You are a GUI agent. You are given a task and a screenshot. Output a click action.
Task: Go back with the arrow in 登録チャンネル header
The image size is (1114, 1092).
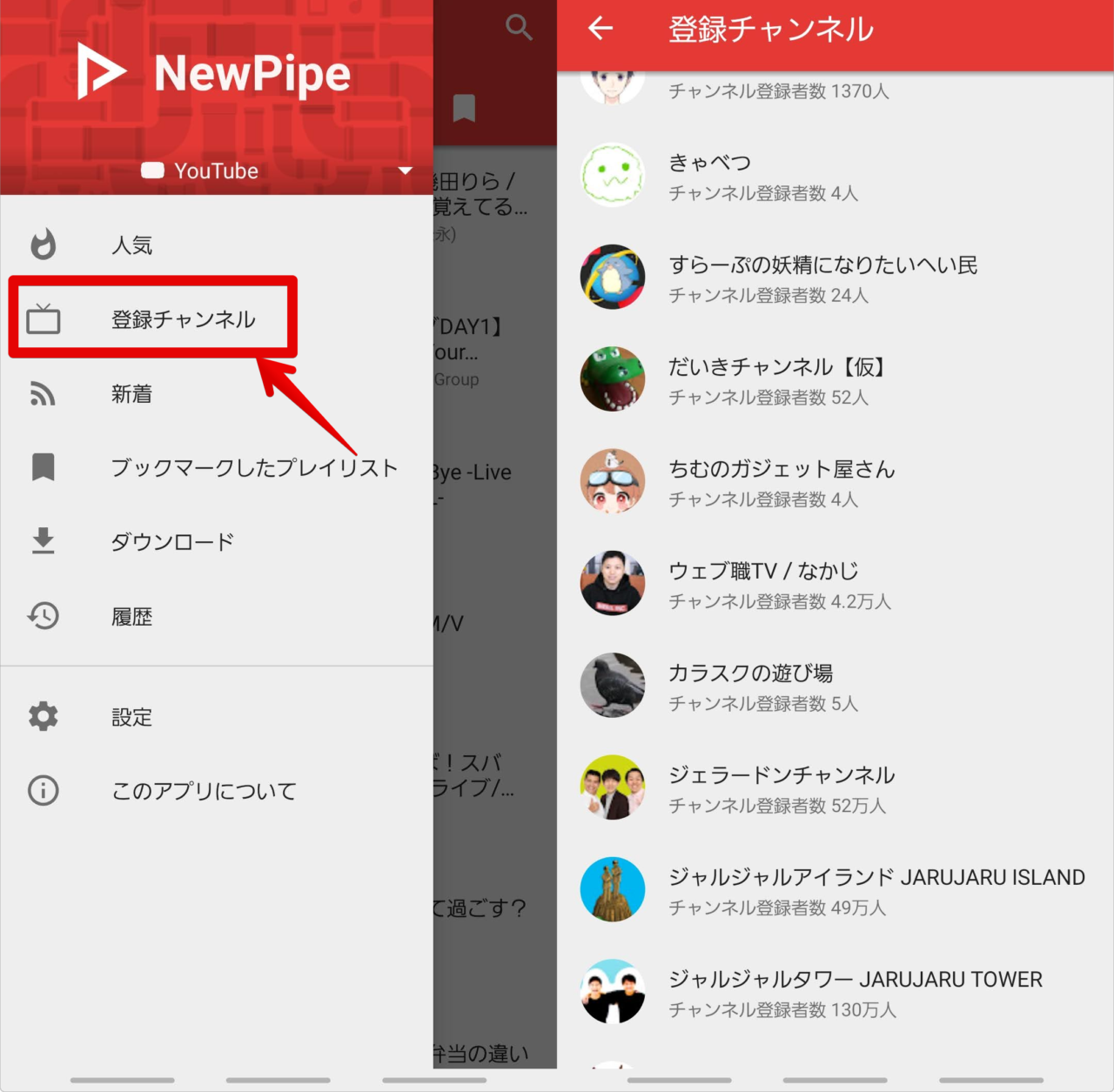click(x=601, y=29)
